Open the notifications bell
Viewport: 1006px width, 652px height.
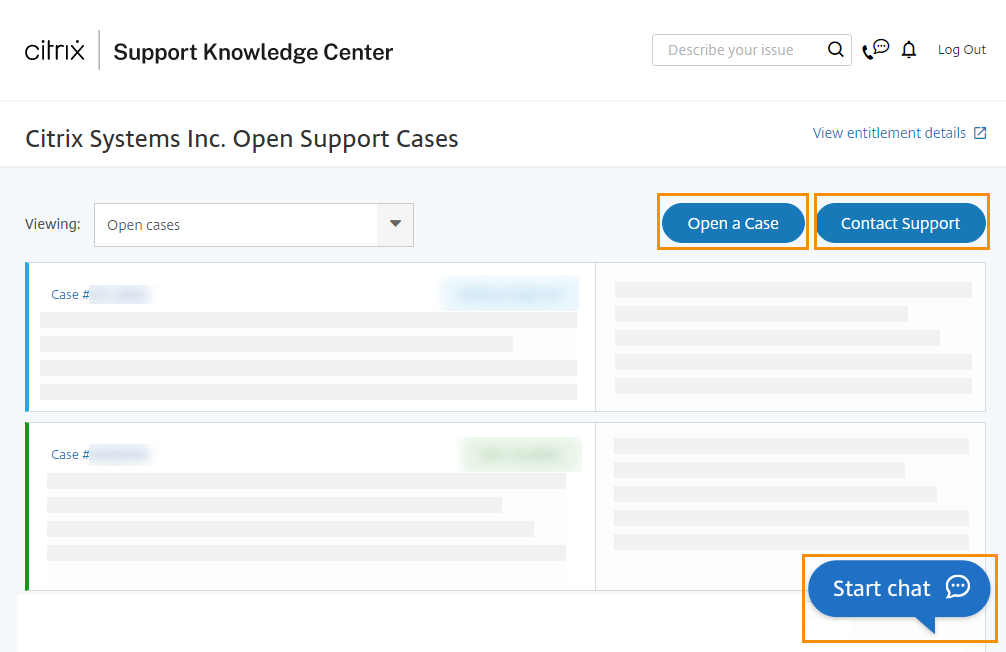(908, 49)
